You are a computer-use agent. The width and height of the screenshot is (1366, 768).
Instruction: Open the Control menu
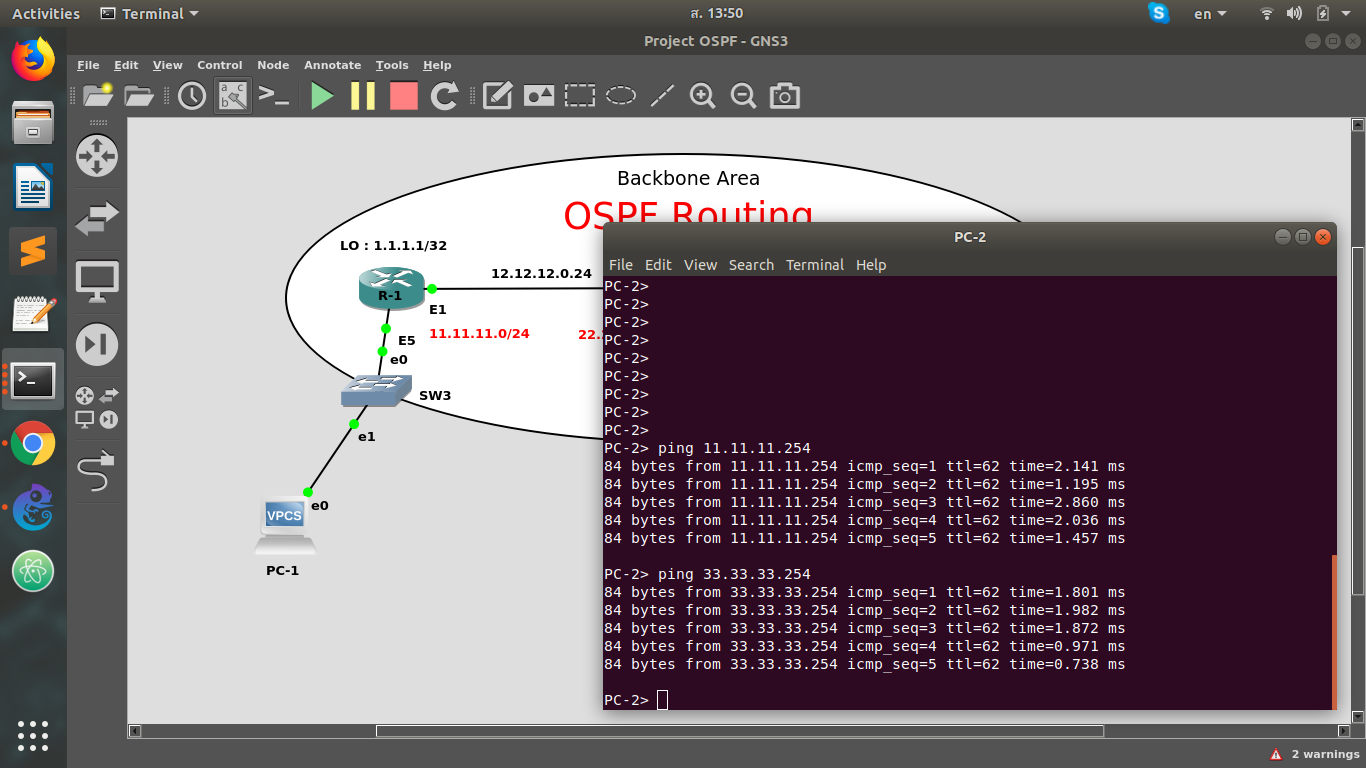(x=220, y=65)
